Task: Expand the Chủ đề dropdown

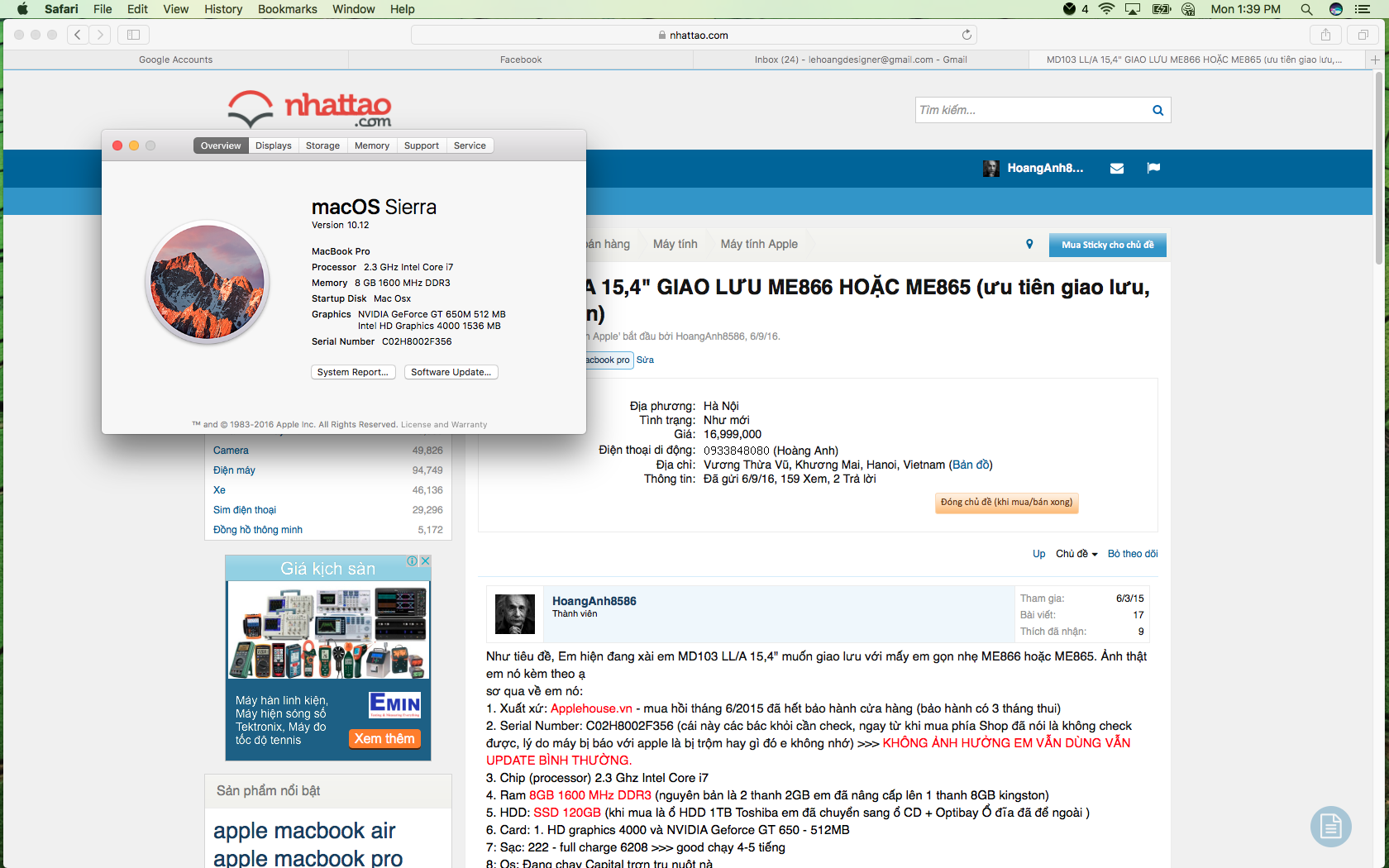Action: [x=1076, y=554]
